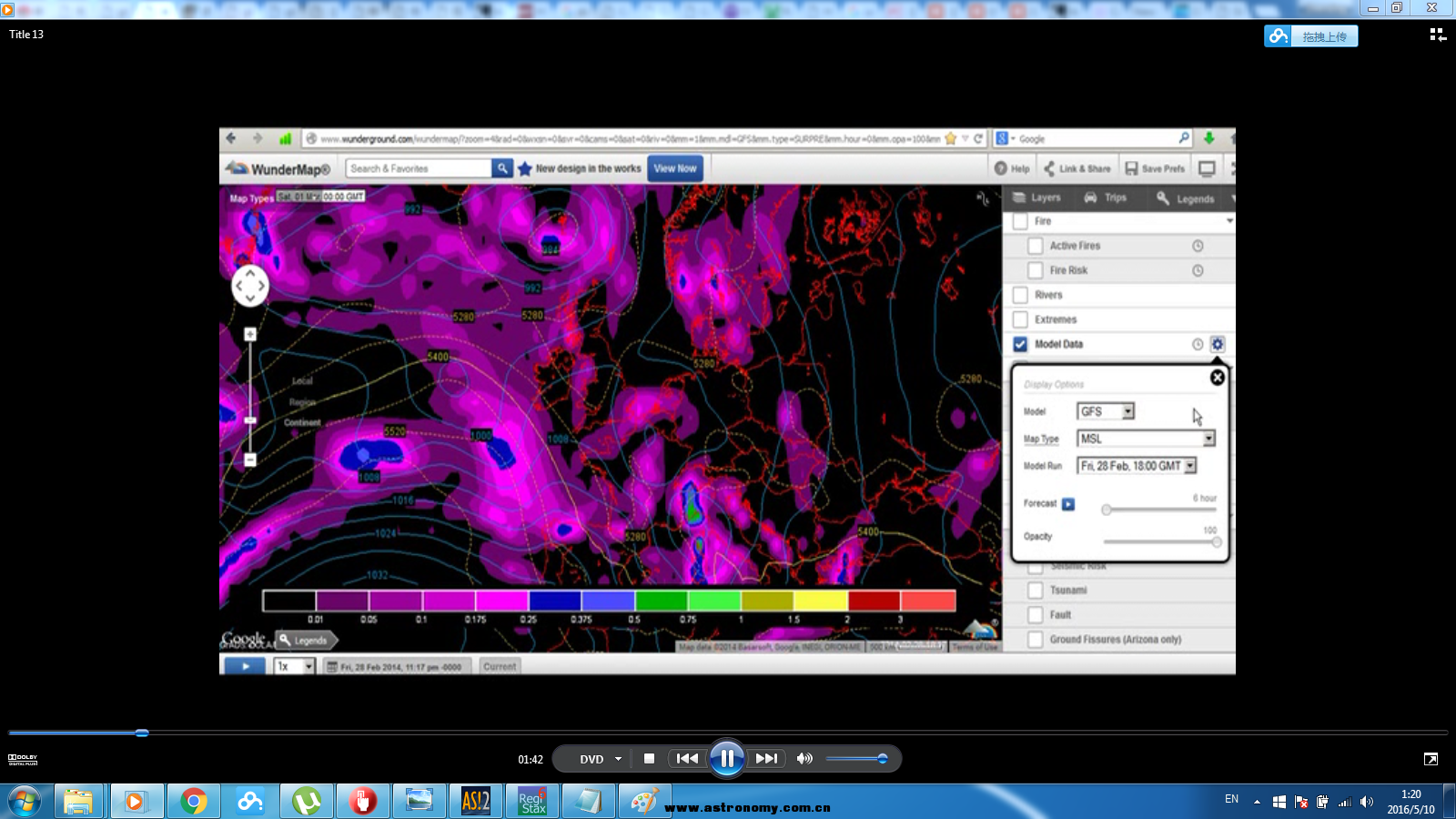The width and height of the screenshot is (1456, 819).
Task: Enable the Tsunami checkbox
Action: tap(1036, 591)
